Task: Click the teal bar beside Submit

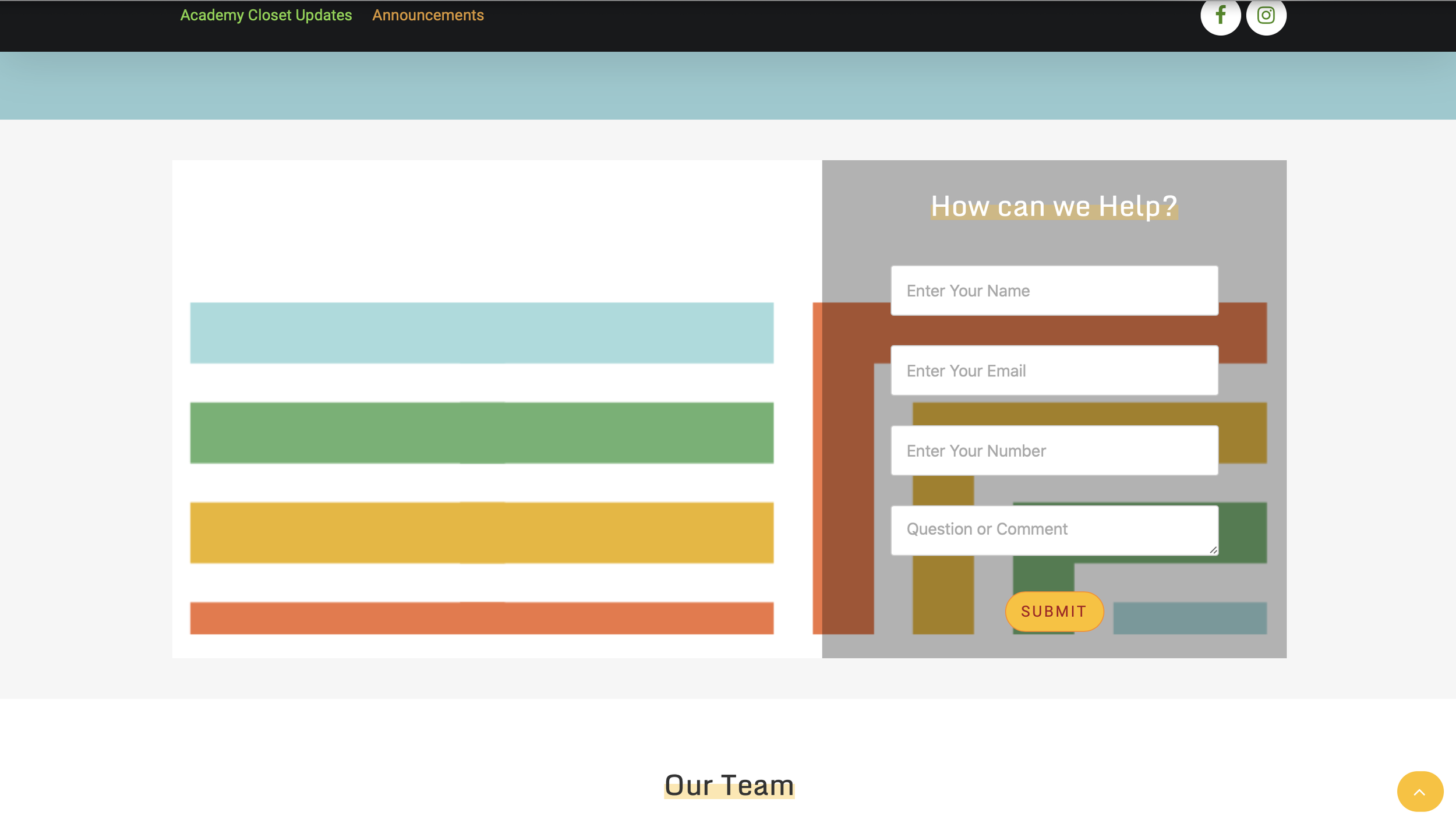Action: (x=1189, y=617)
